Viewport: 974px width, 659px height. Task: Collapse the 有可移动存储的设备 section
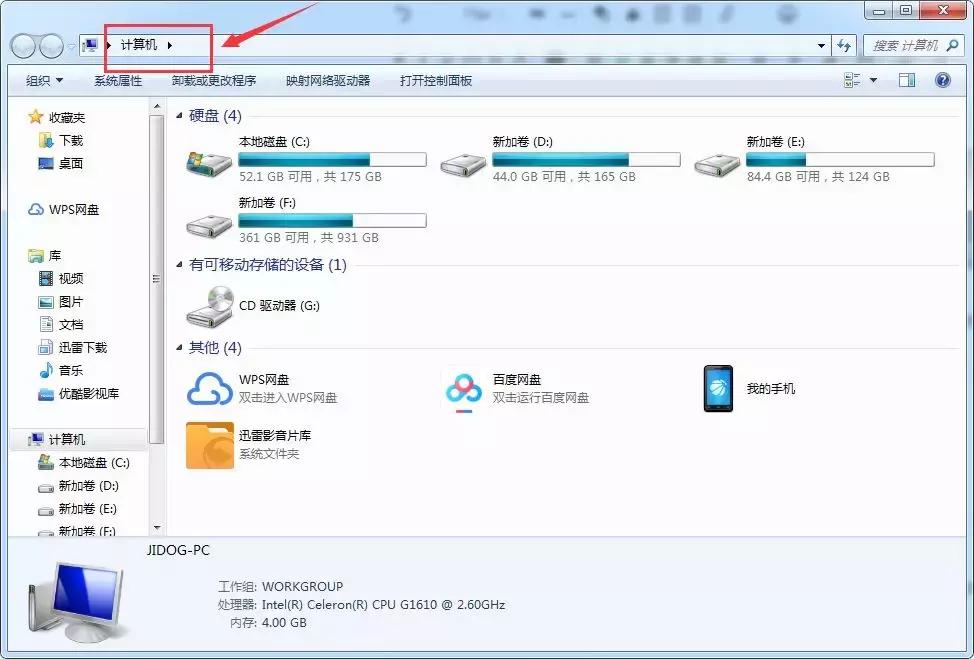click(x=179, y=267)
